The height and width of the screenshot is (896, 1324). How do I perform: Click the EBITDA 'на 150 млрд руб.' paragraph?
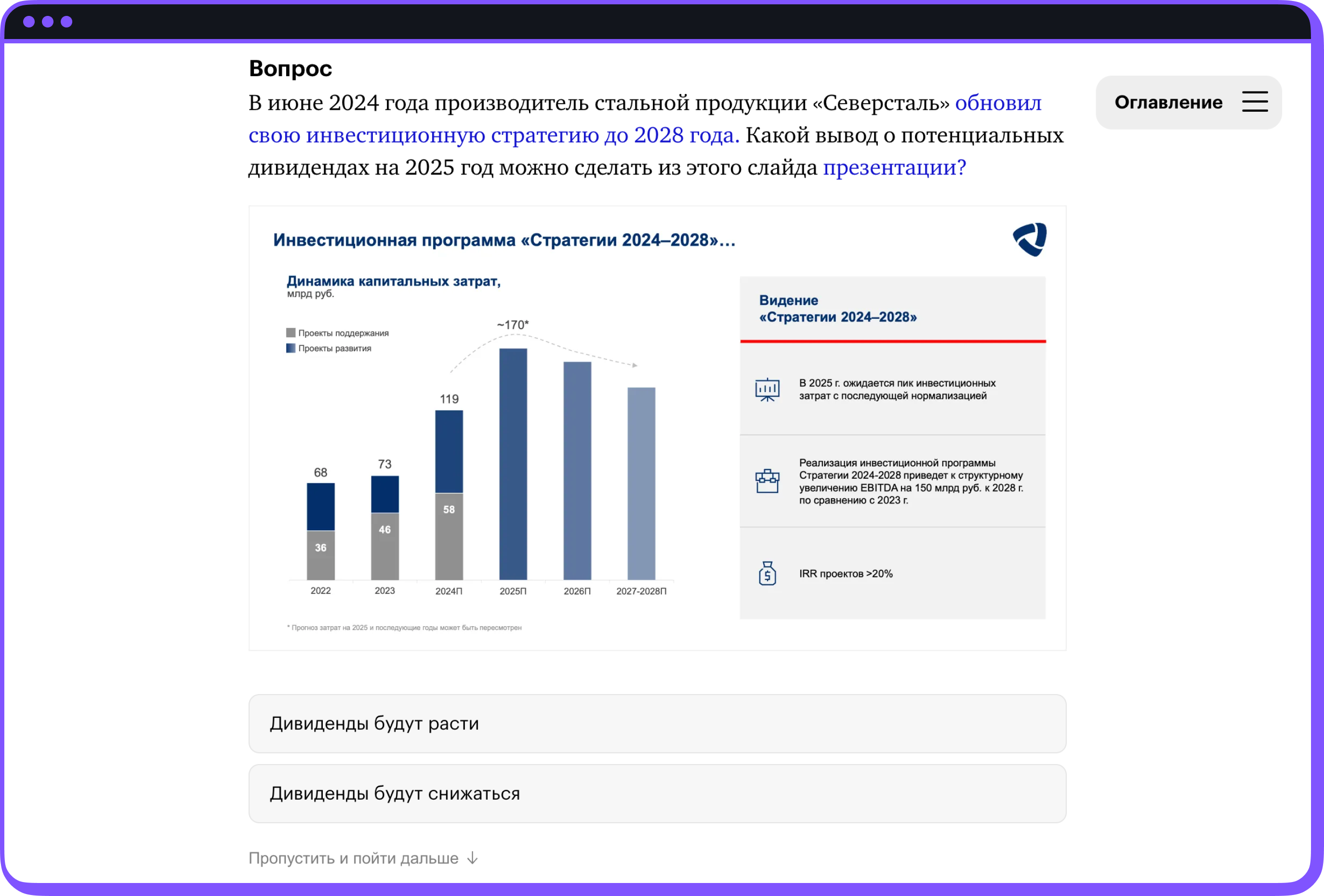pyautogui.click(x=911, y=481)
